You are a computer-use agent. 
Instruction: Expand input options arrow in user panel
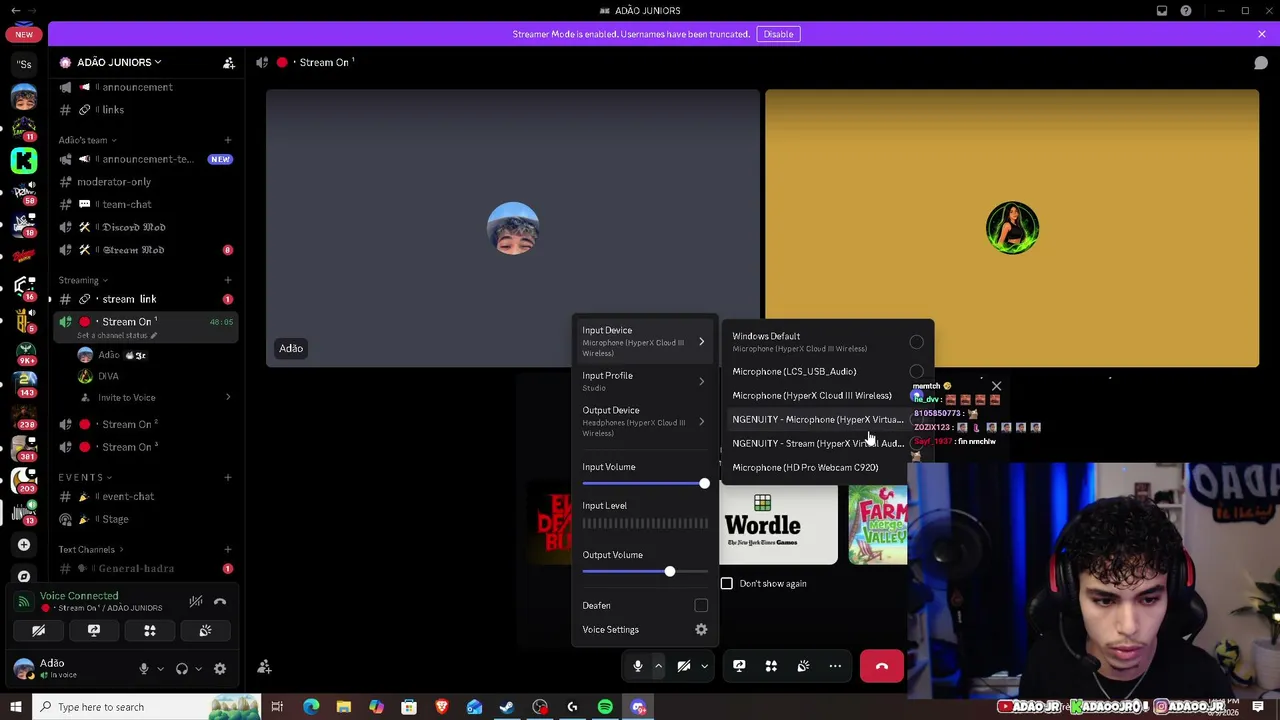[x=159, y=669]
